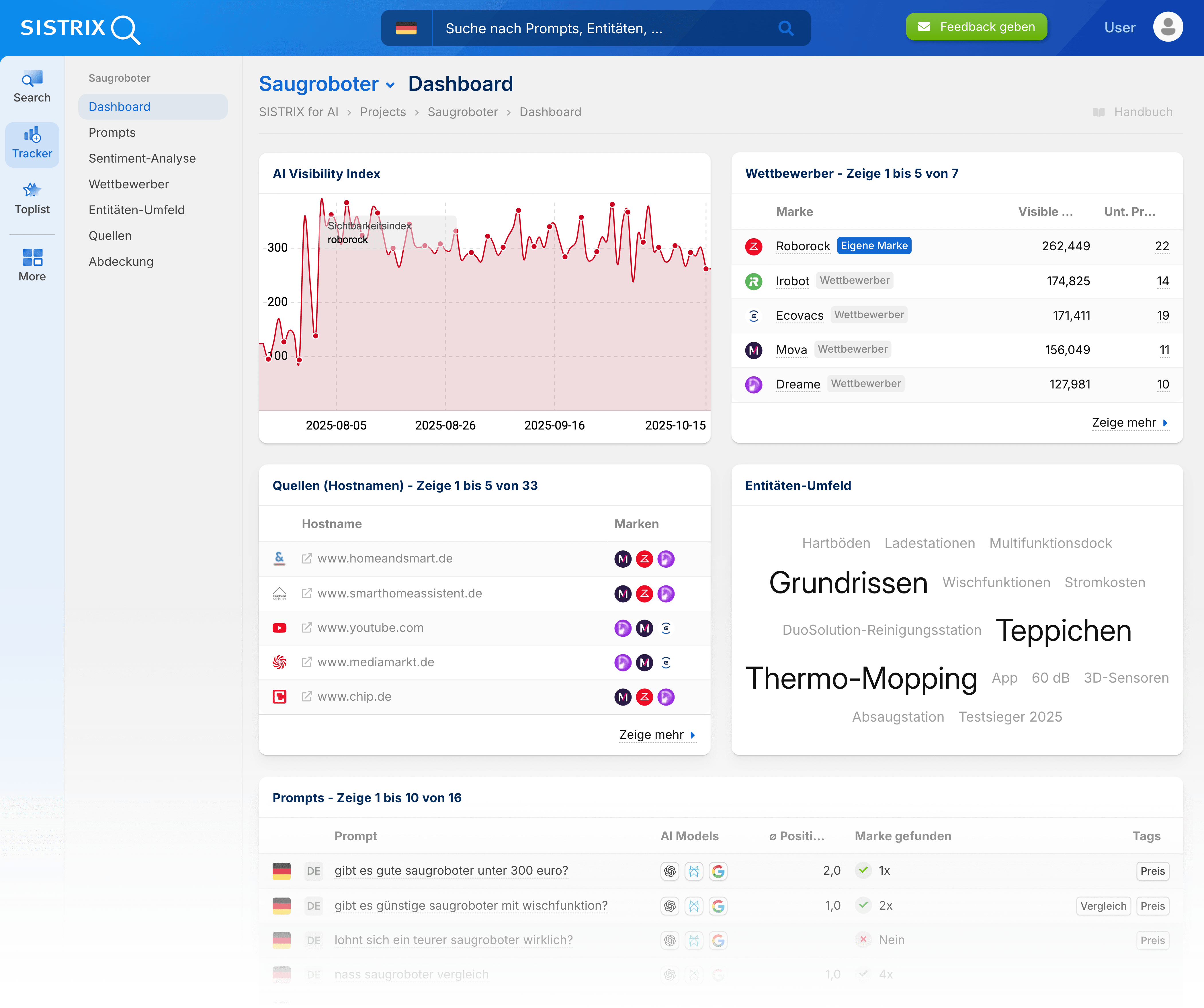Click the red Roborock brand icon beside www.chip.de
This screenshot has height=1008, width=1204.
pyautogui.click(x=644, y=697)
